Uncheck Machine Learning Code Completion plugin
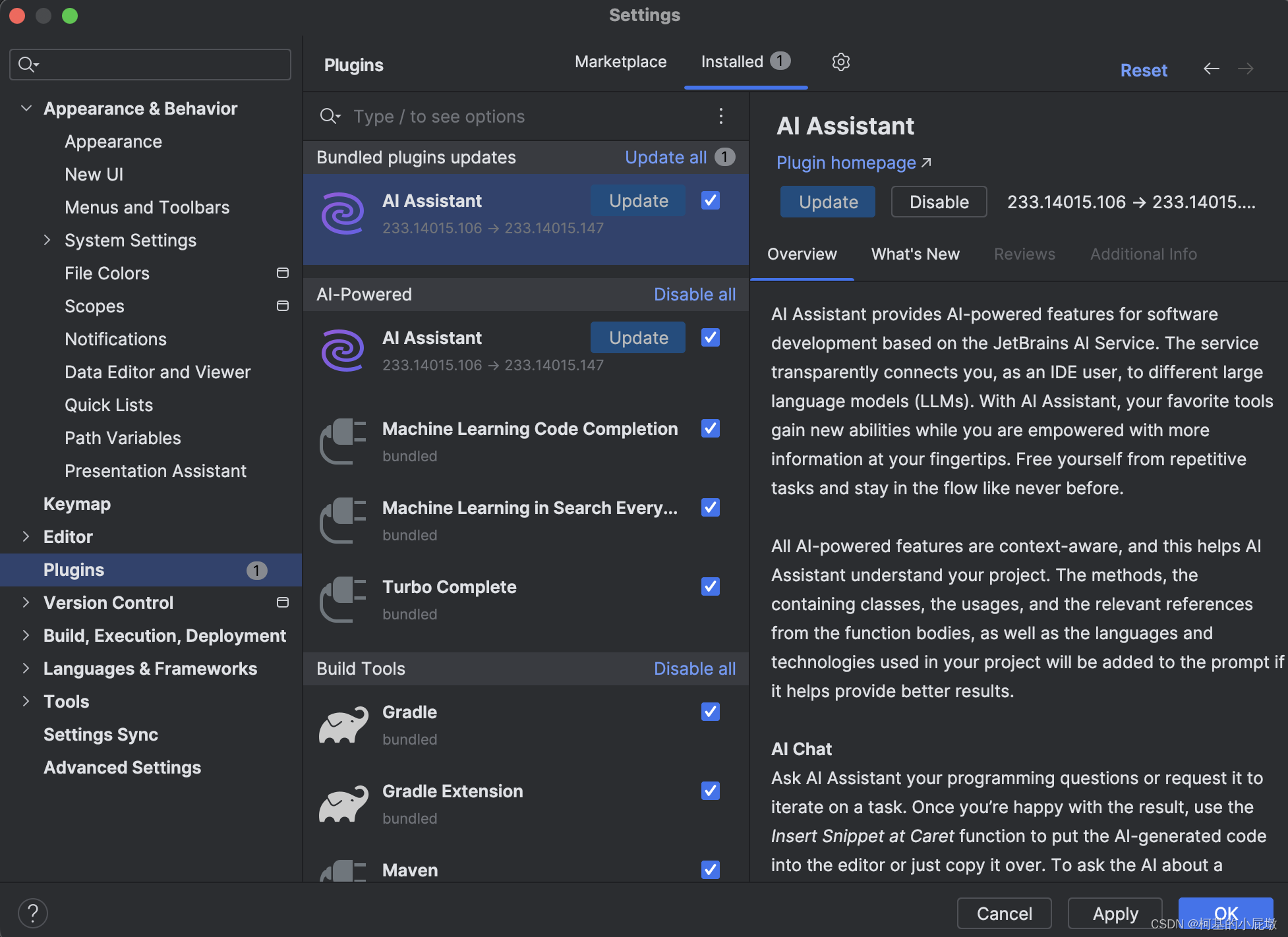Image resolution: width=1288 pixels, height=937 pixels. (x=711, y=429)
